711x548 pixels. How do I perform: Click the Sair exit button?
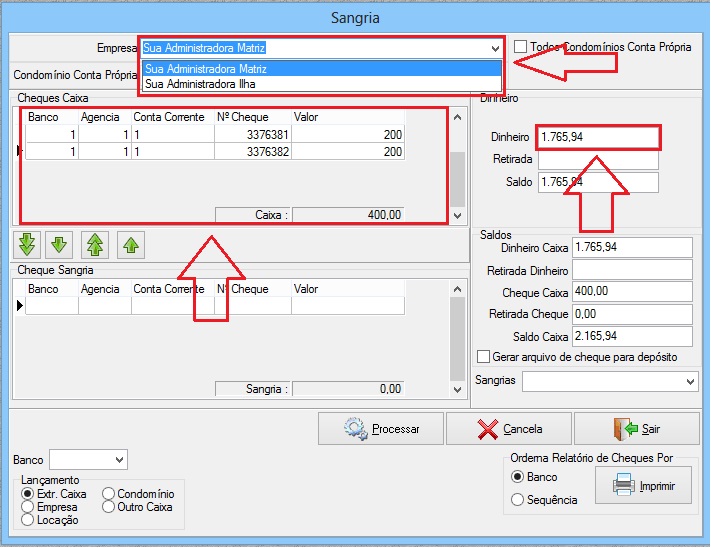[641, 429]
